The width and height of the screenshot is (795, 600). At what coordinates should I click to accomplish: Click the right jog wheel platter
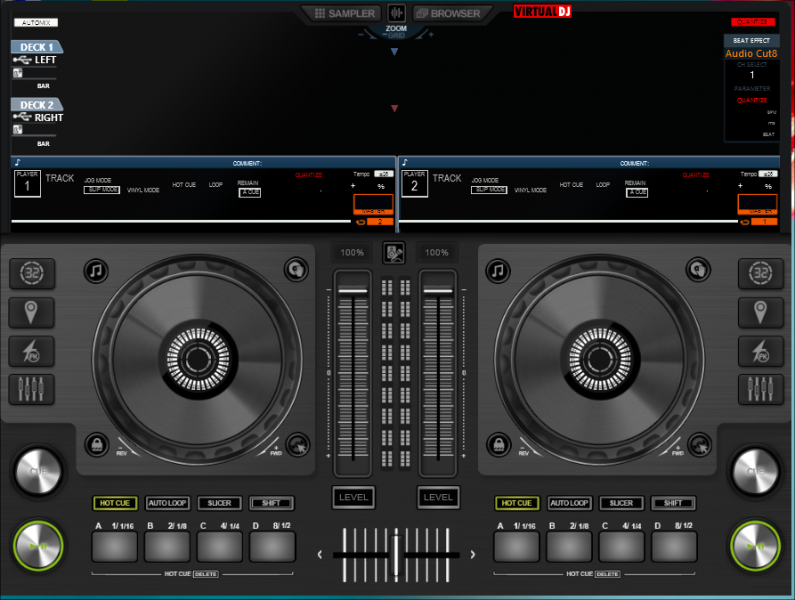(x=600, y=359)
